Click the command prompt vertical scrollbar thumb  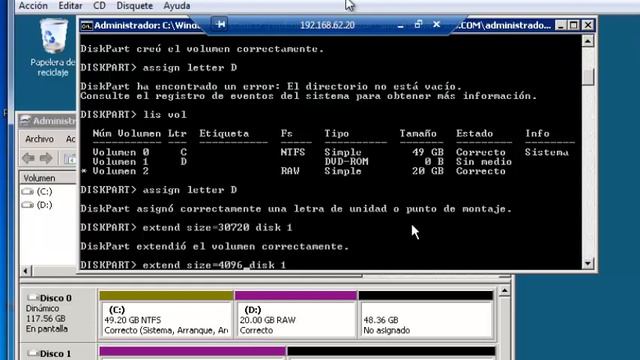pyautogui.click(x=588, y=77)
